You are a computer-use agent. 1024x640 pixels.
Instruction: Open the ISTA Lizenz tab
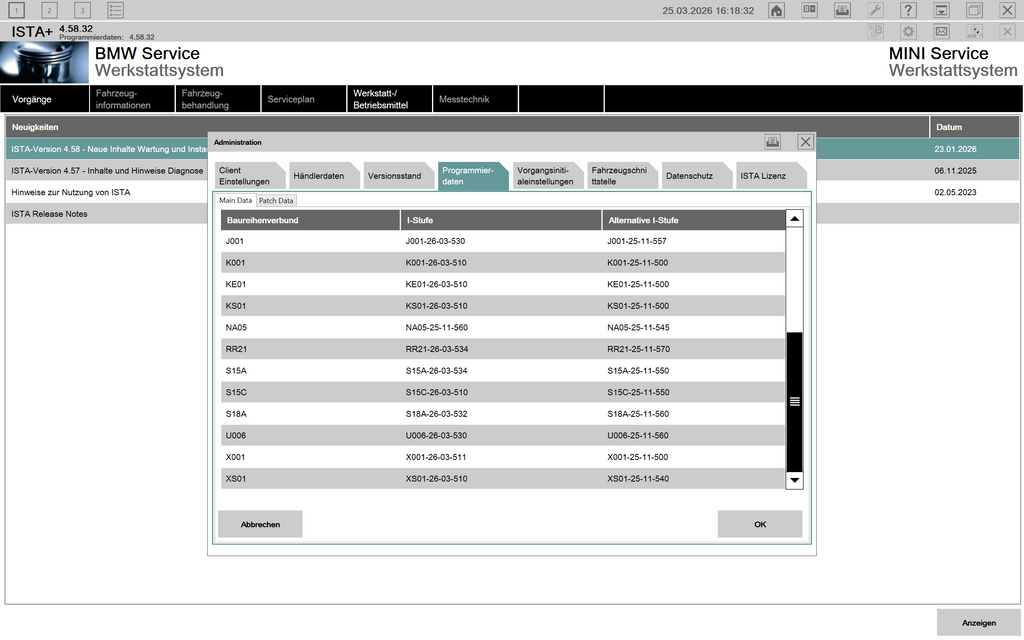tap(766, 176)
